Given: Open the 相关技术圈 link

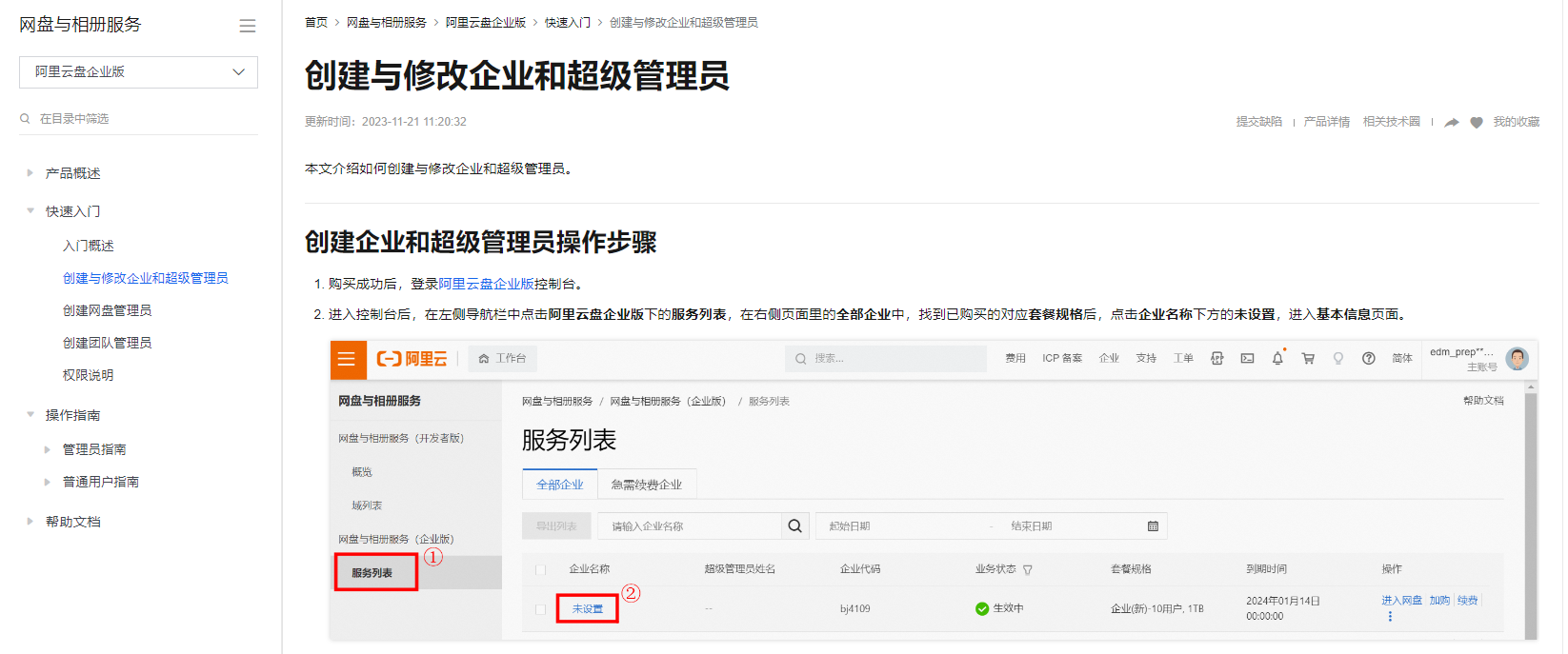Looking at the screenshot, I should tap(1392, 122).
